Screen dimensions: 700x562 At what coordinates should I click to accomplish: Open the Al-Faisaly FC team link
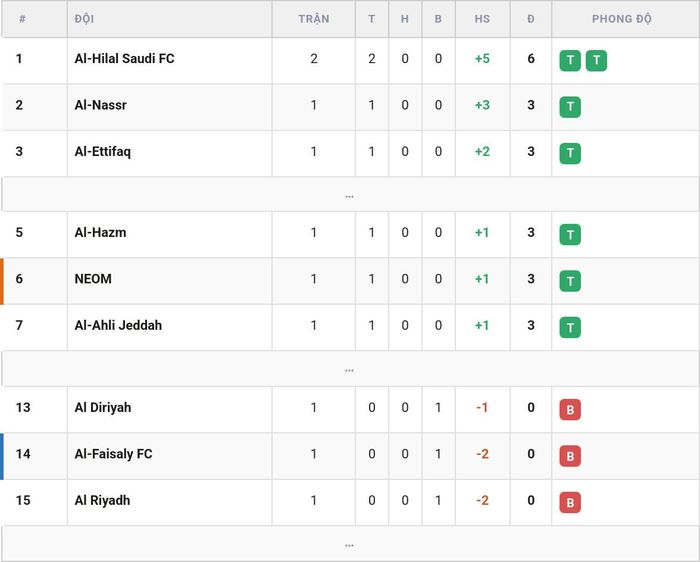[113, 454]
